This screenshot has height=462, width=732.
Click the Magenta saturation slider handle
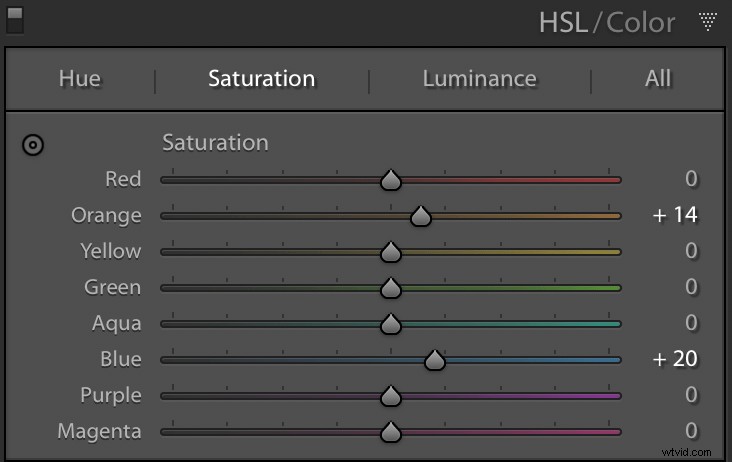point(391,432)
